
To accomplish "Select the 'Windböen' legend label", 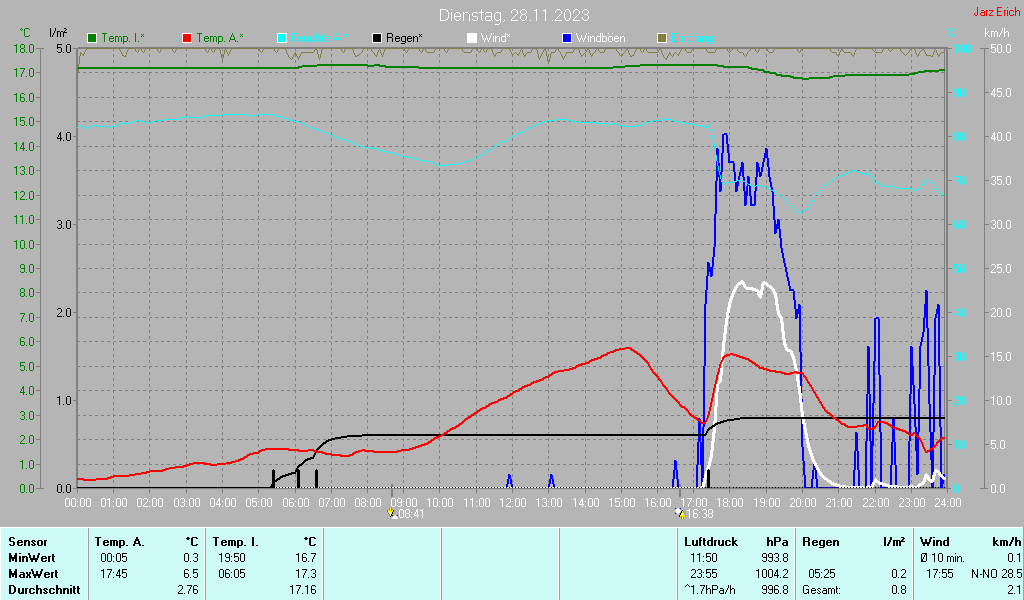I will click(x=600, y=38).
